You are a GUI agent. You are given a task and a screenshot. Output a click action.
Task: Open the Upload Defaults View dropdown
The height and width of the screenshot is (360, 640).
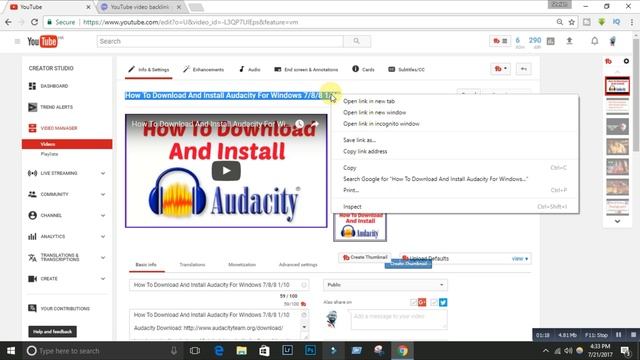[x=520, y=259]
